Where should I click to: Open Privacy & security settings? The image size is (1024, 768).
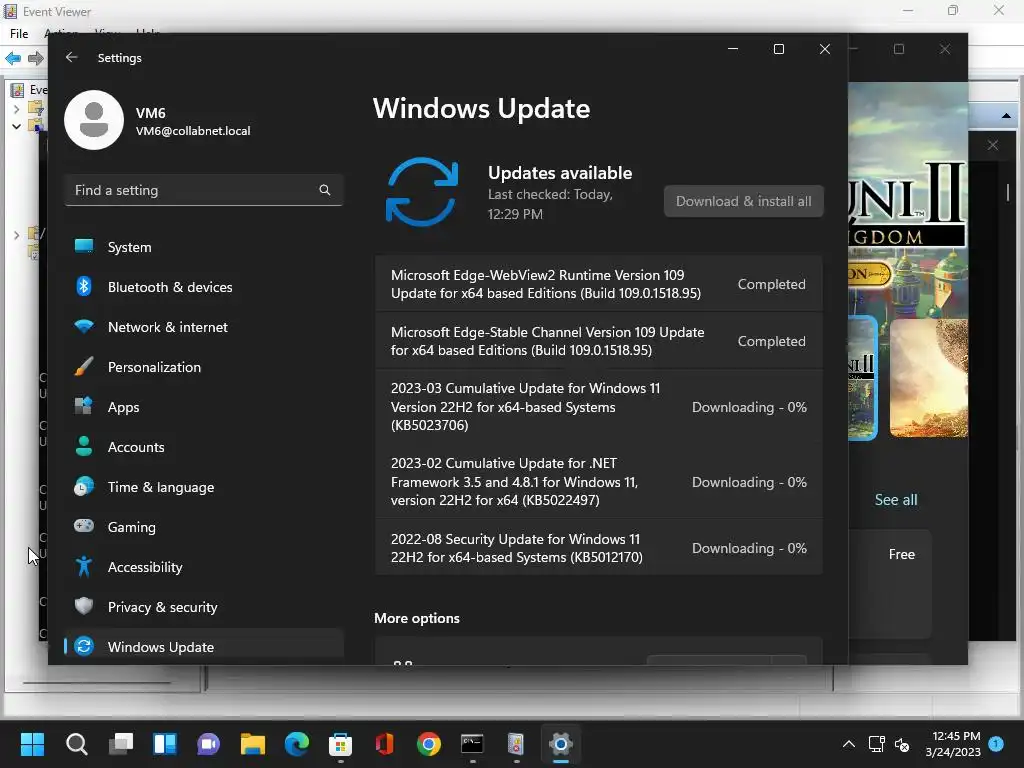pyautogui.click(x=204, y=607)
